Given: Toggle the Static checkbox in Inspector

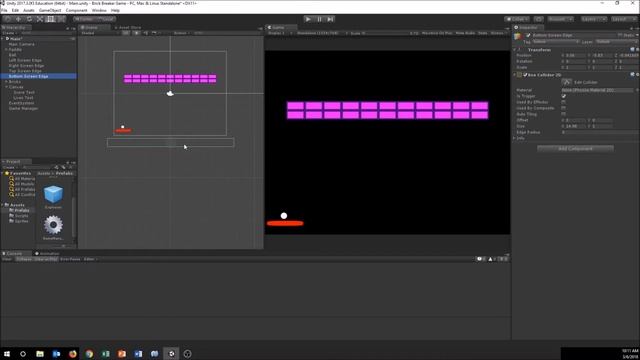Looking at the screenshot, I should (x=620, y=35).
